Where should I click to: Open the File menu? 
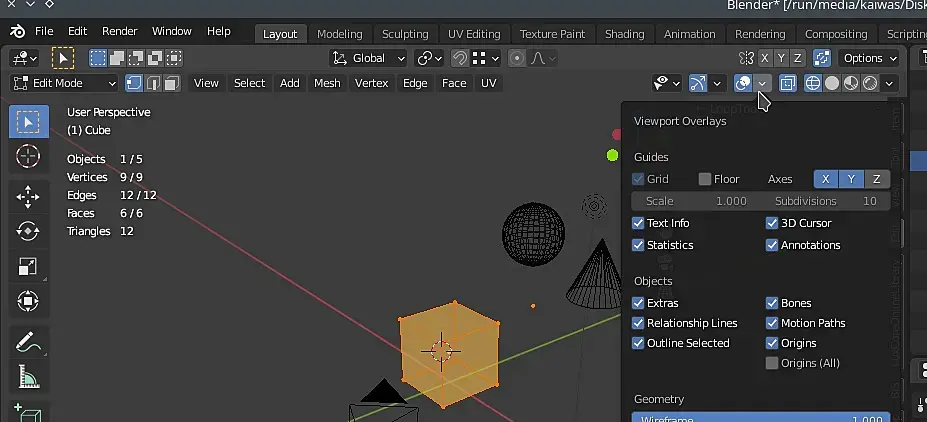pos(44,31)
